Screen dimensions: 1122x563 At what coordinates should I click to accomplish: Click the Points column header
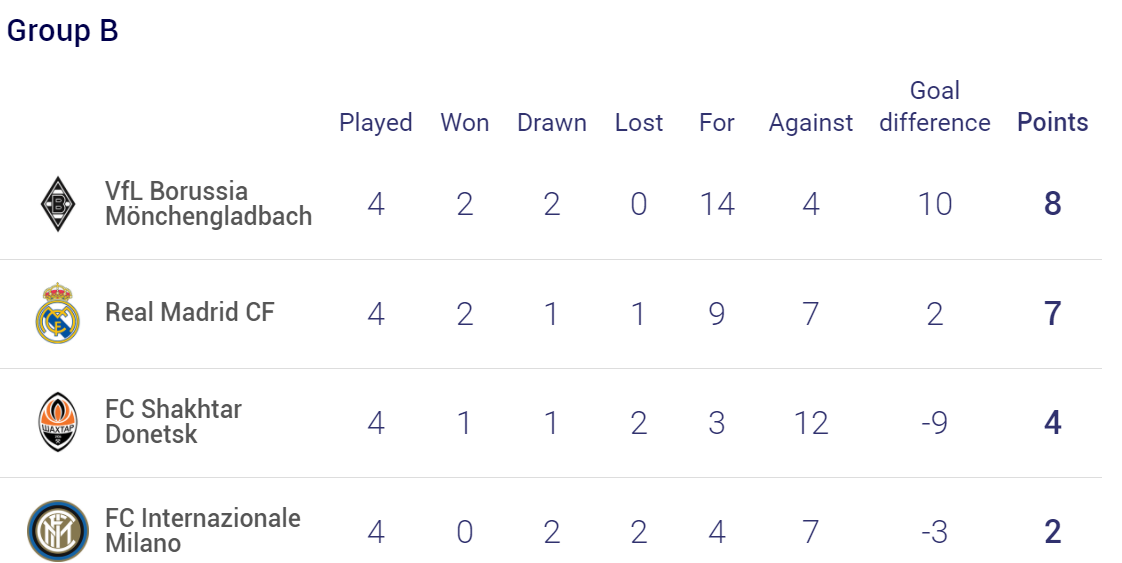click(x=1053, y=122)
